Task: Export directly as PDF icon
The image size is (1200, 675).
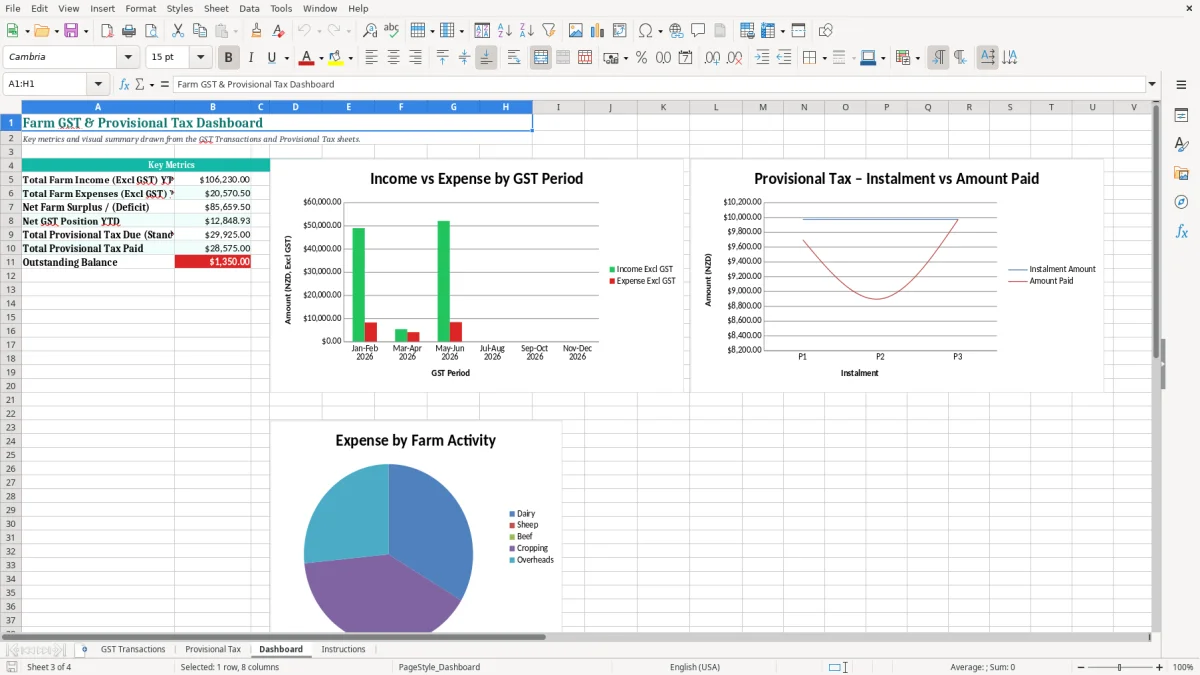Action: pos(107,31)
